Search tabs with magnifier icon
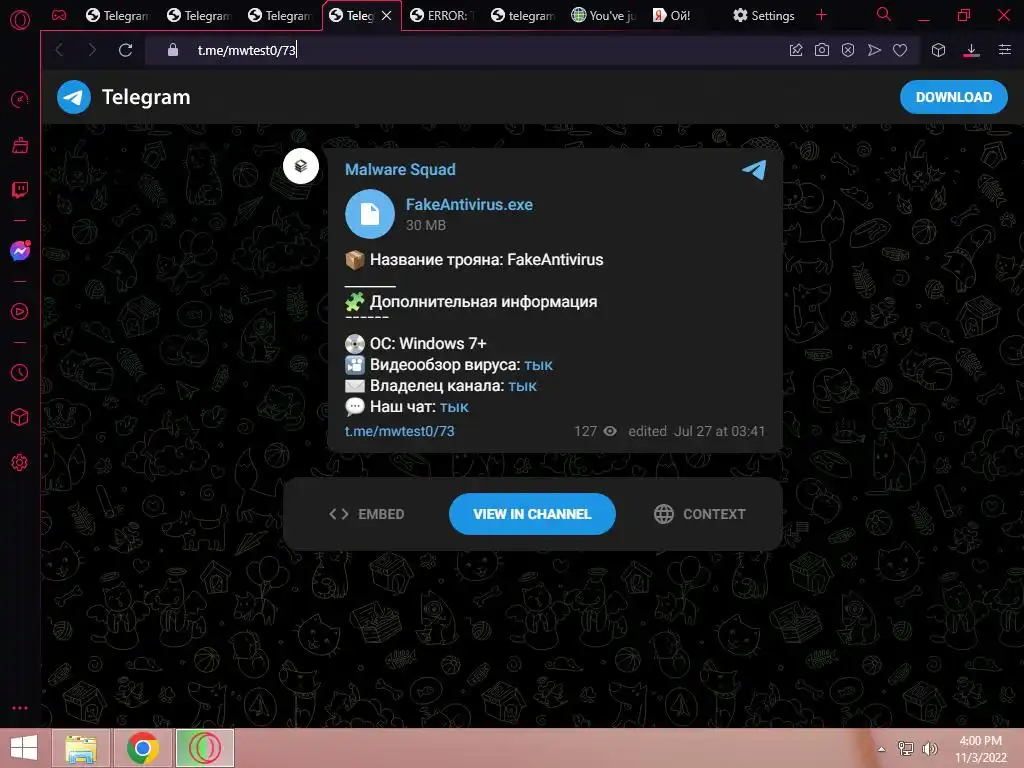 (884, 14)
